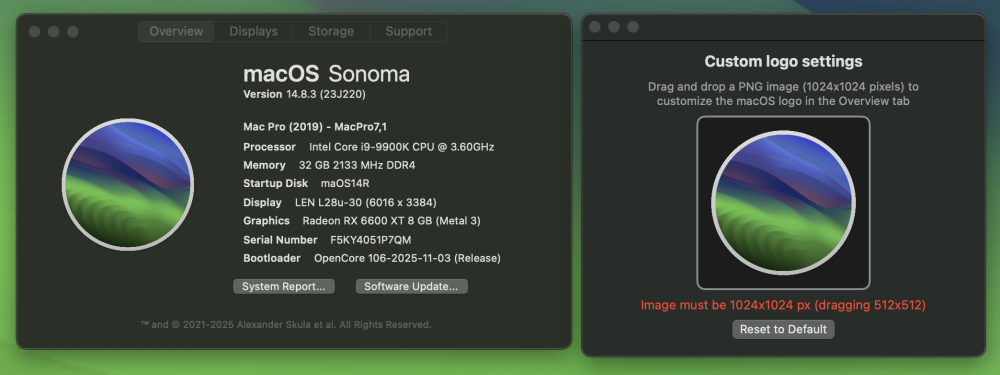Click the Bootloader OpenCore version text

(408, 258)
